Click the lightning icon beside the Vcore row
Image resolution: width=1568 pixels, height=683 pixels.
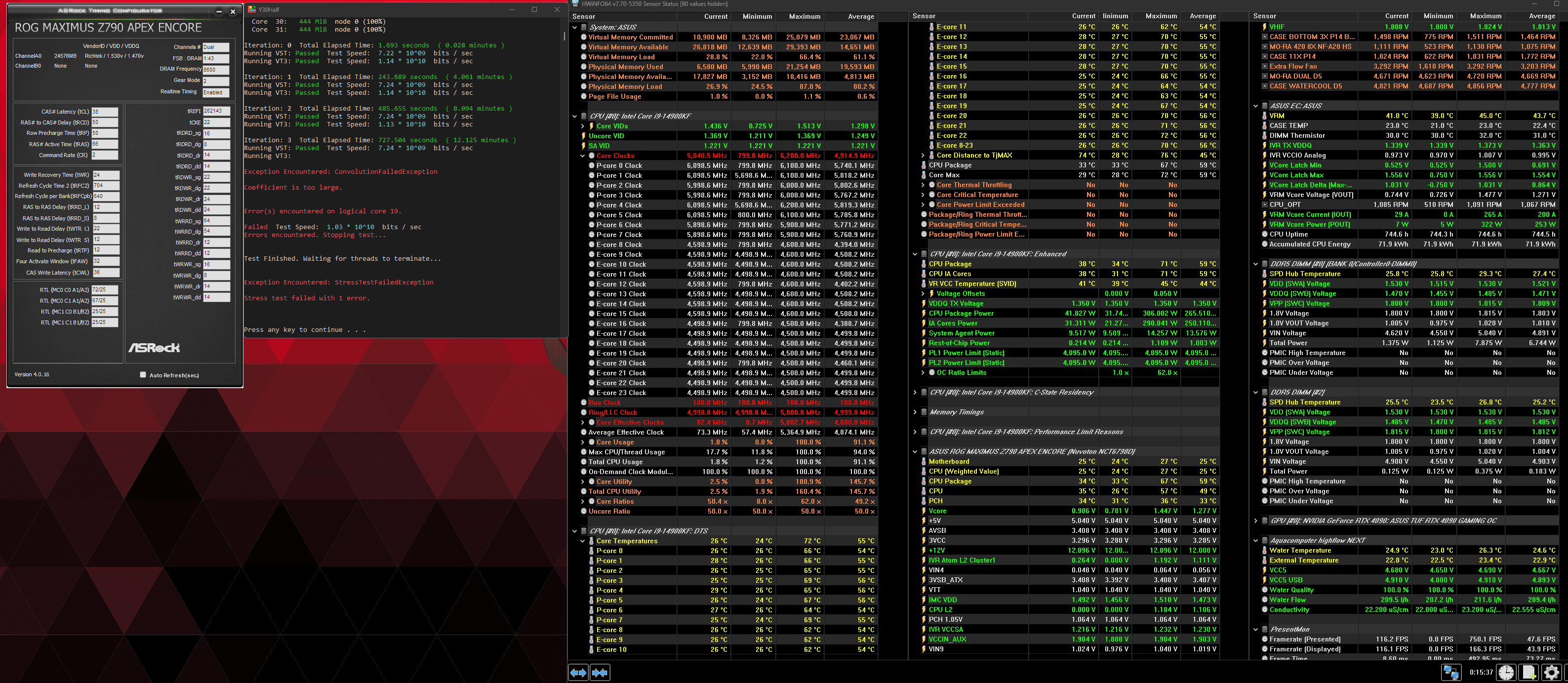(x=924, y=511)
